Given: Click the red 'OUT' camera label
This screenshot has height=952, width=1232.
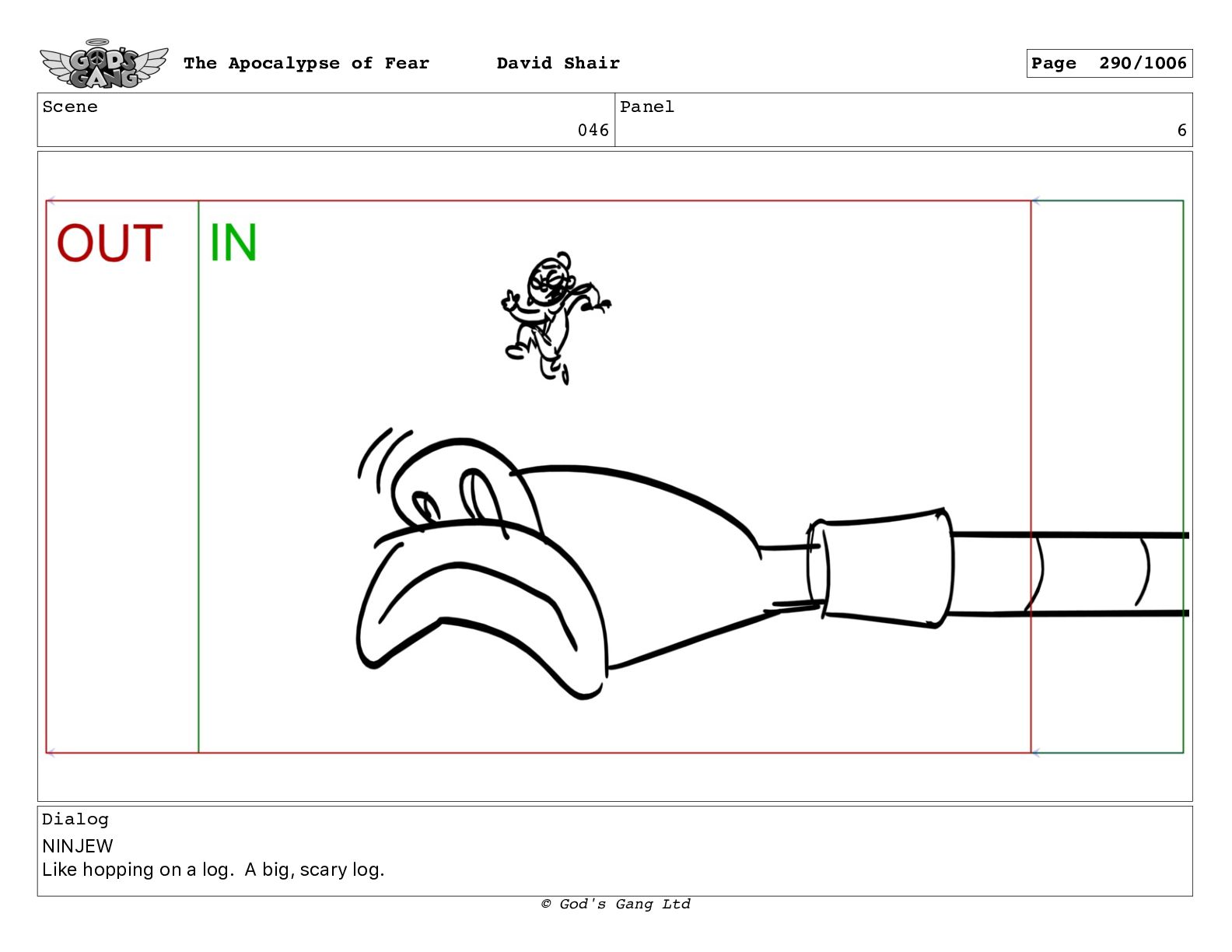Looking at the screenshot, I should pos(110,243).
